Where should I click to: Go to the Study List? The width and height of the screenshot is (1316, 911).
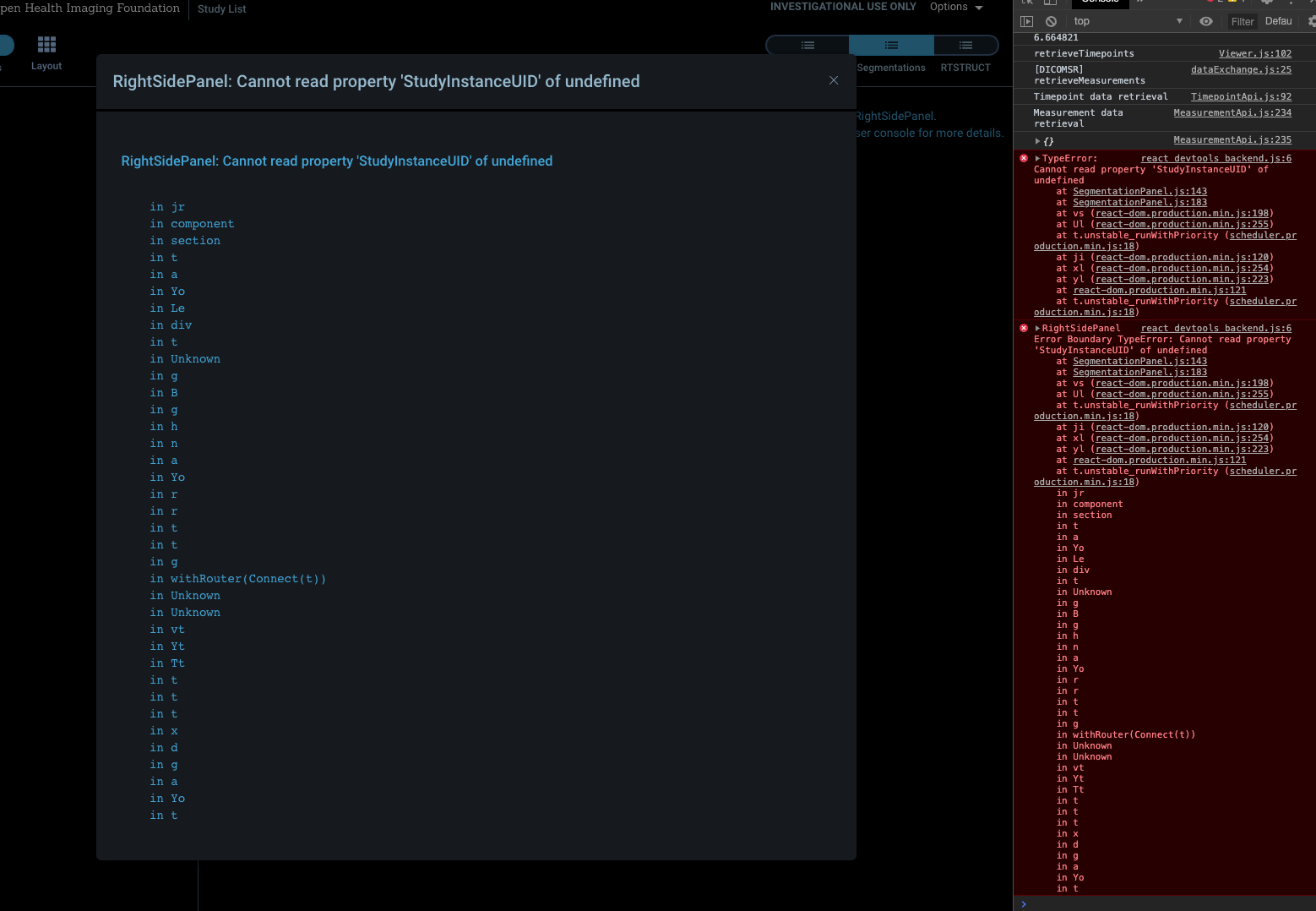(222, 8)
